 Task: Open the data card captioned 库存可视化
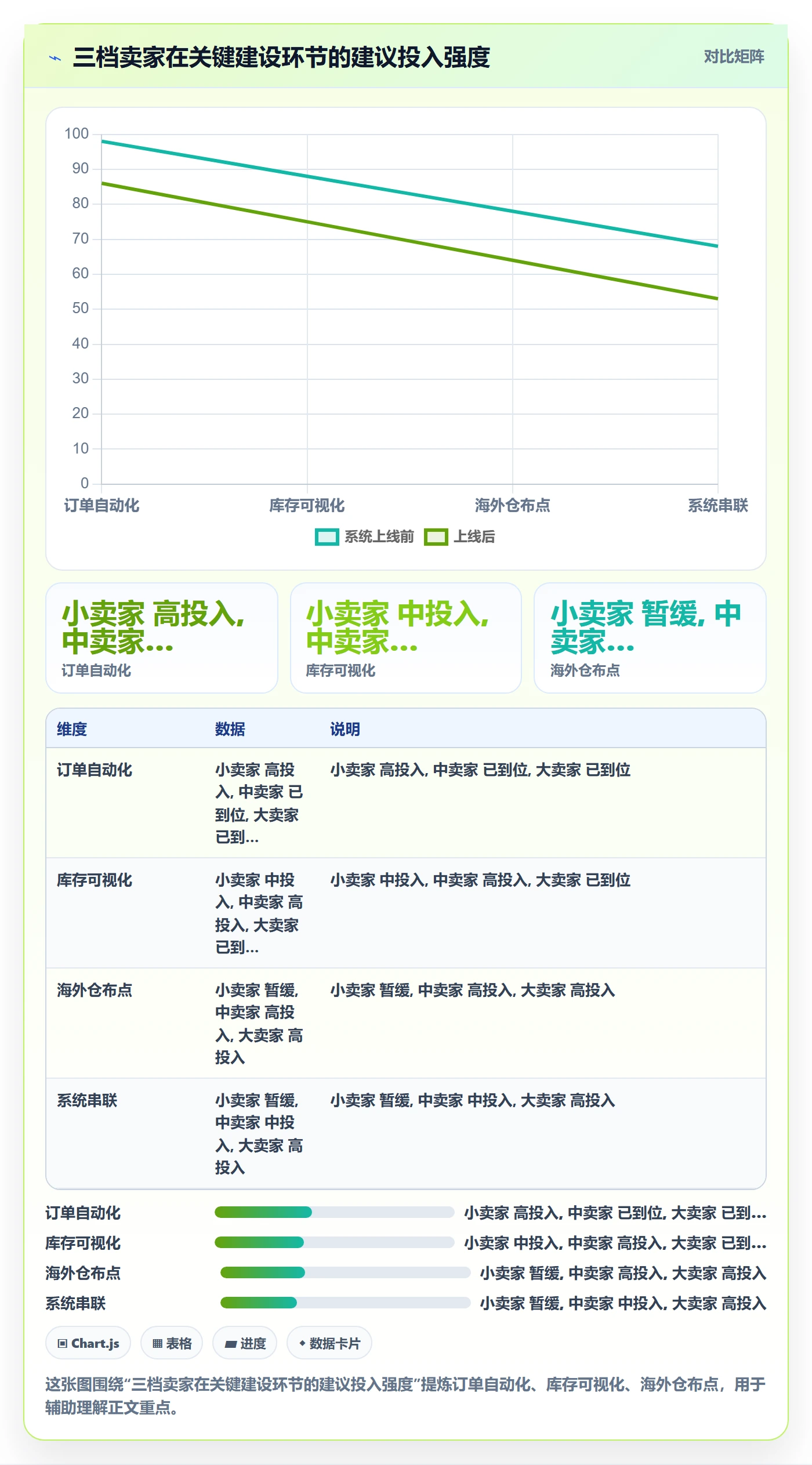tap(406, 638)
